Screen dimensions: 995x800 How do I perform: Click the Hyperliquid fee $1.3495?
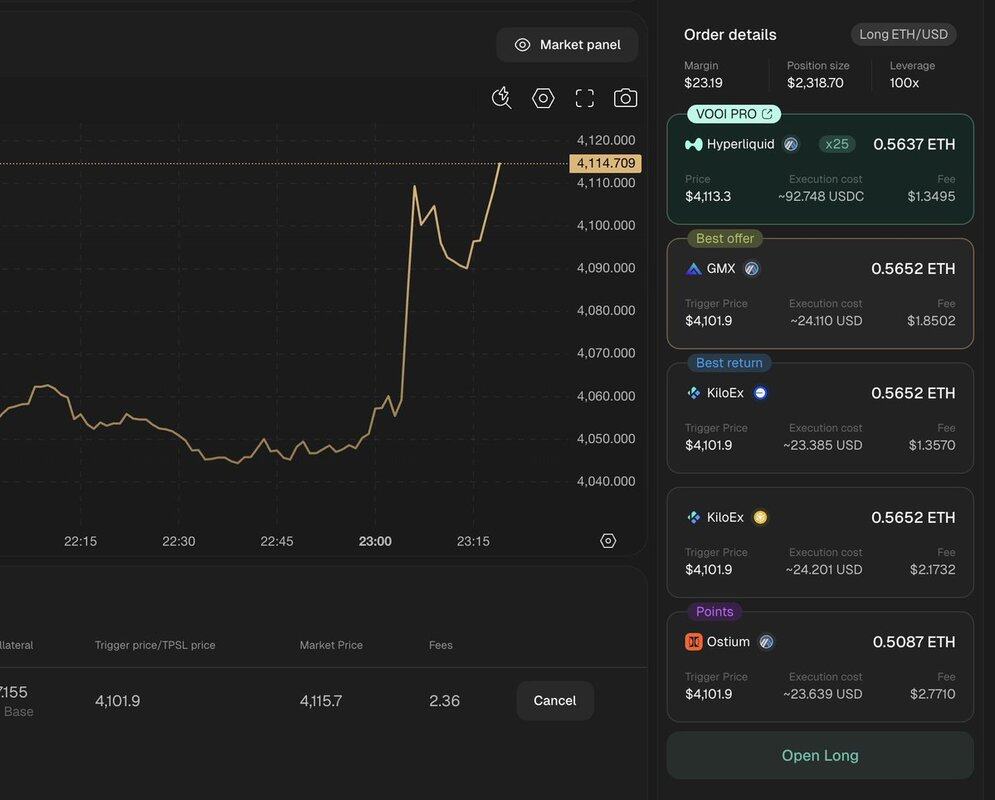pos(931,197)
